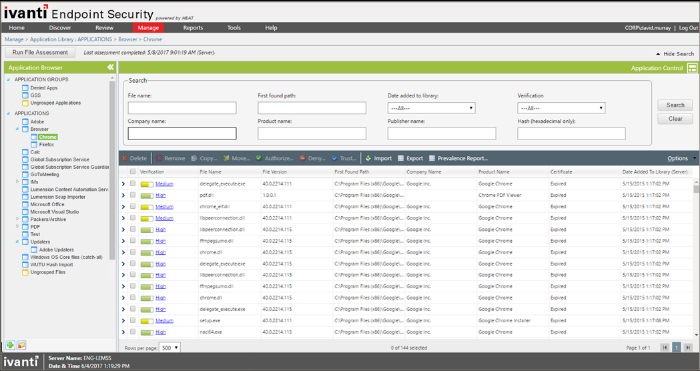The height and width of the screenshot is (371, 700).
Task: Click the File name input field
Action: pyautogui.click(x=182, y=108)
